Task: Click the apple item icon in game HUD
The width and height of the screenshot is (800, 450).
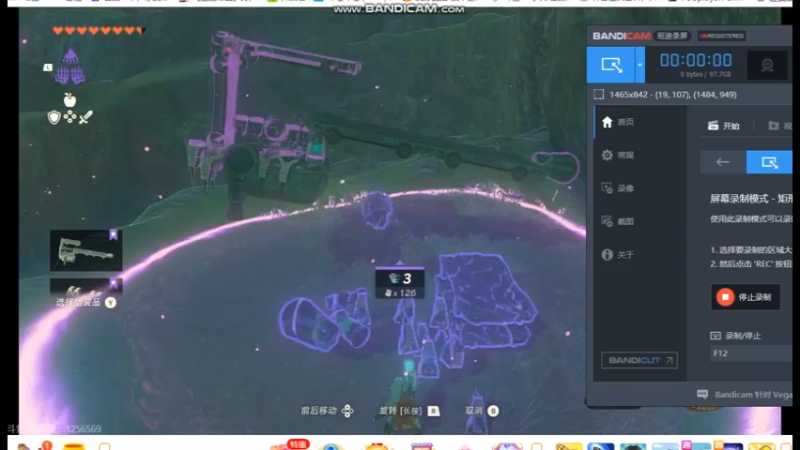Action: [70, 100]
